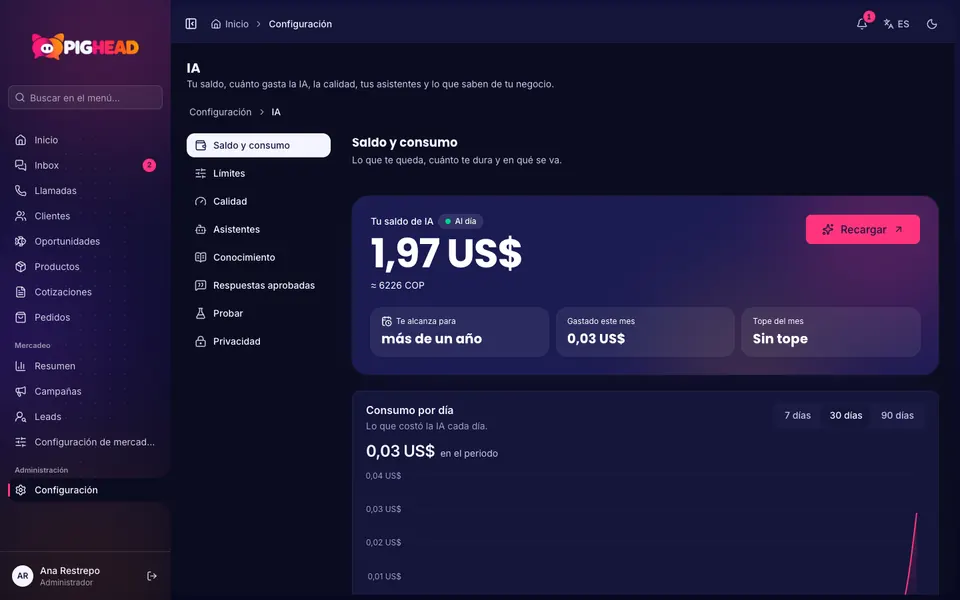The height and width of the screenshot is (600, 960).
Task: Collapse the sidebar with the panel toggle icon
Action: tap(191, 24)
